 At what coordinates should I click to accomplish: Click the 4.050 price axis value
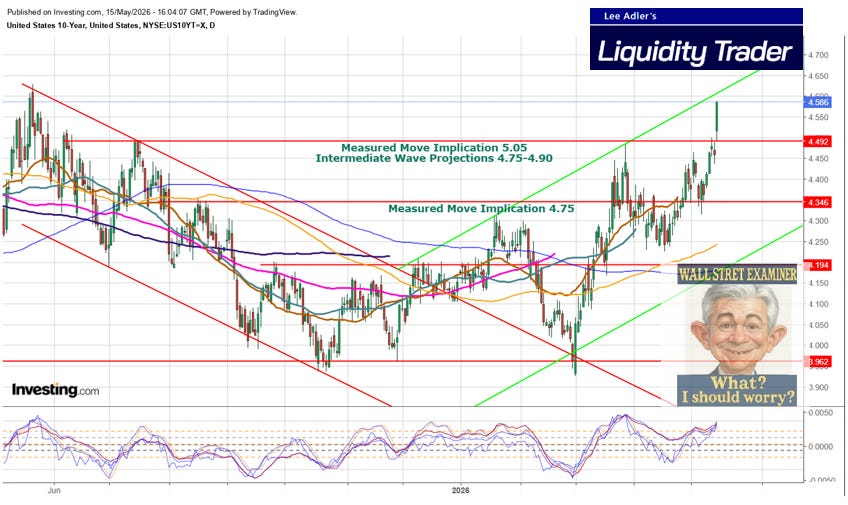(x=818, y=325)
